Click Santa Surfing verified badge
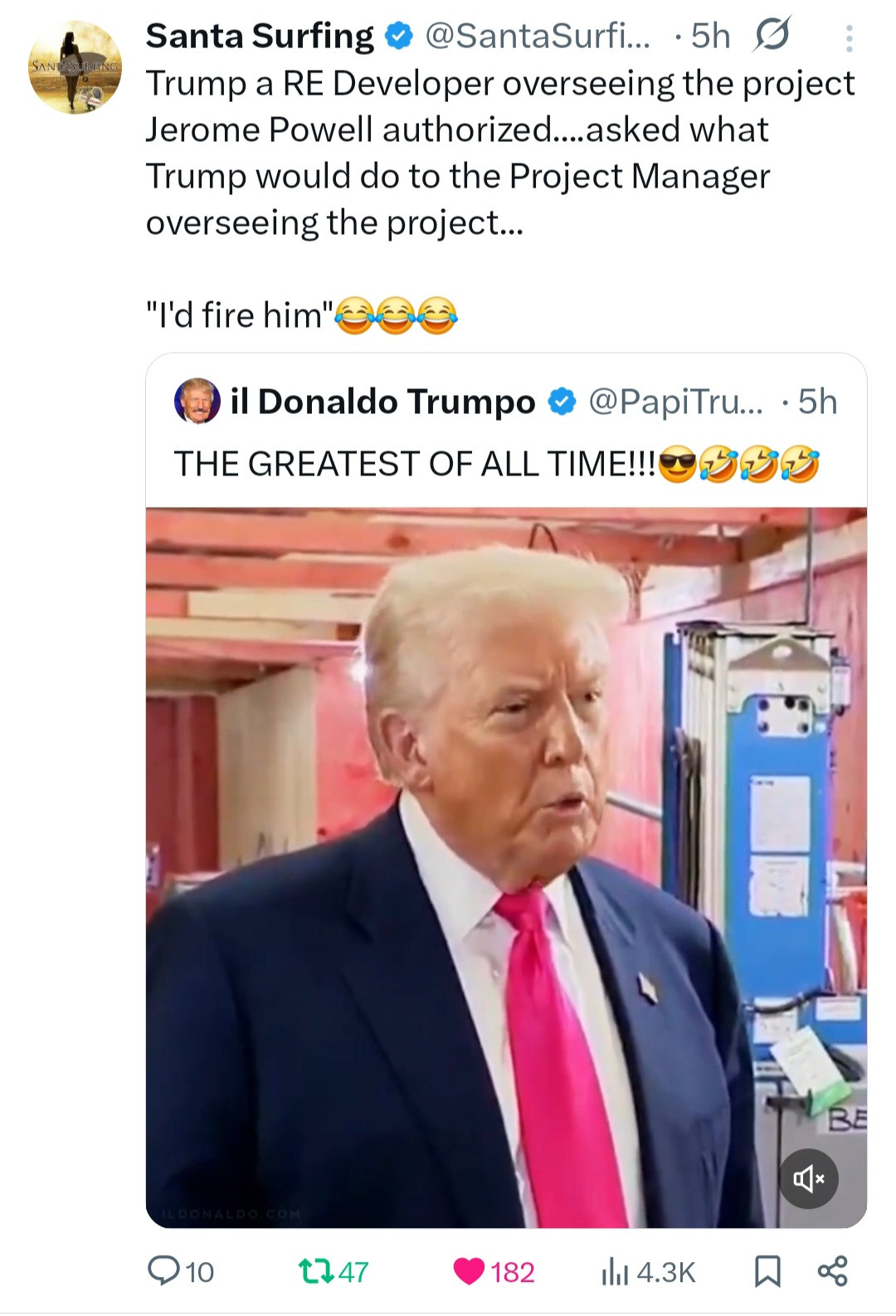The height and width of the screenshot is (1316, 896). [x=400, y=37]
